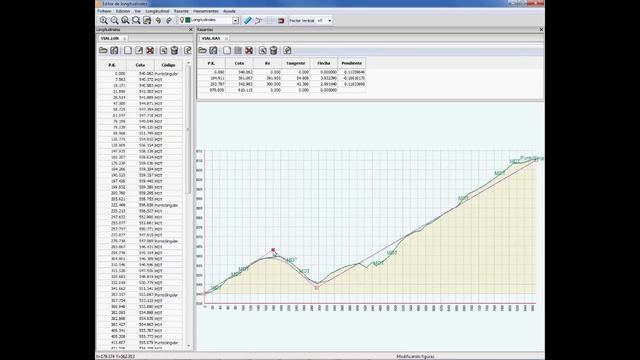Click red X delete icon in Longitudinales panel
640x360 pixels.
tap(150, 50)
